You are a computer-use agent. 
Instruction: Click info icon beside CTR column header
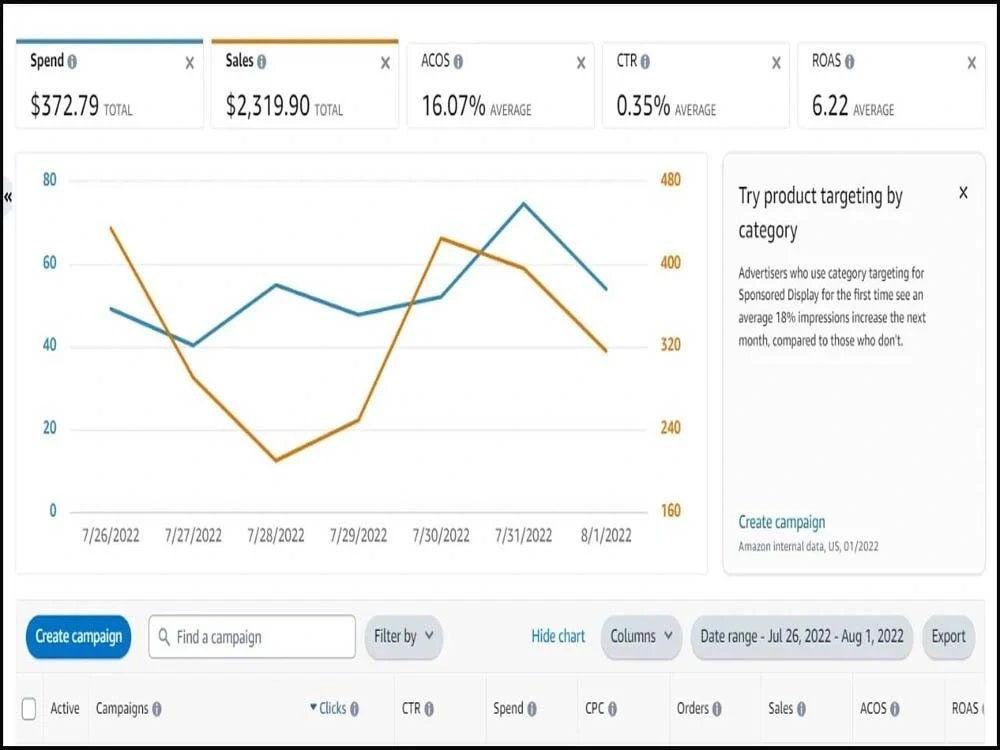tap(429, 709)
